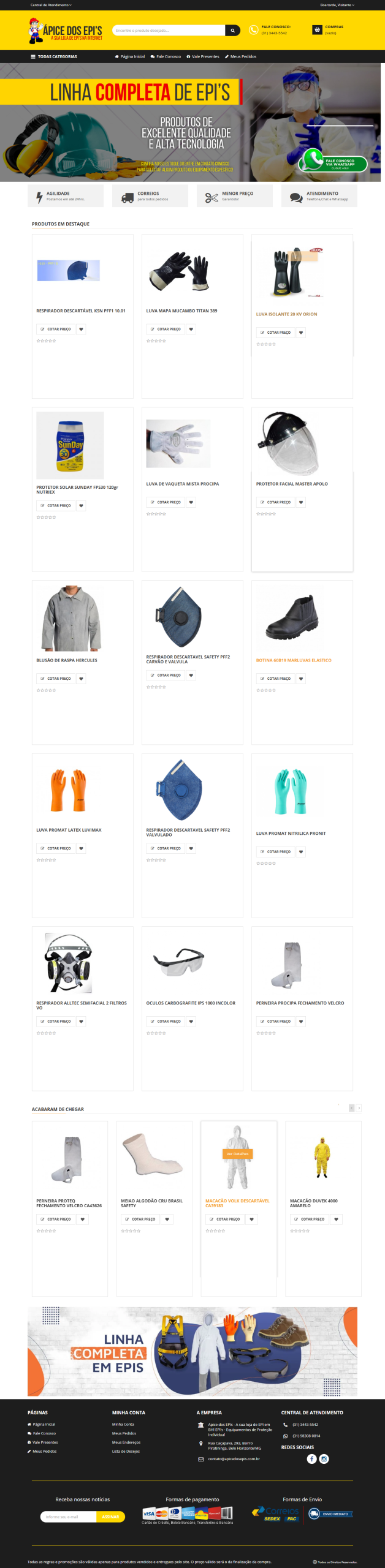Viewport: 385px width, 1568px height.
Task: Click previous arrow in Acabaram de Chegar carousel
Action: [351, 1108]
